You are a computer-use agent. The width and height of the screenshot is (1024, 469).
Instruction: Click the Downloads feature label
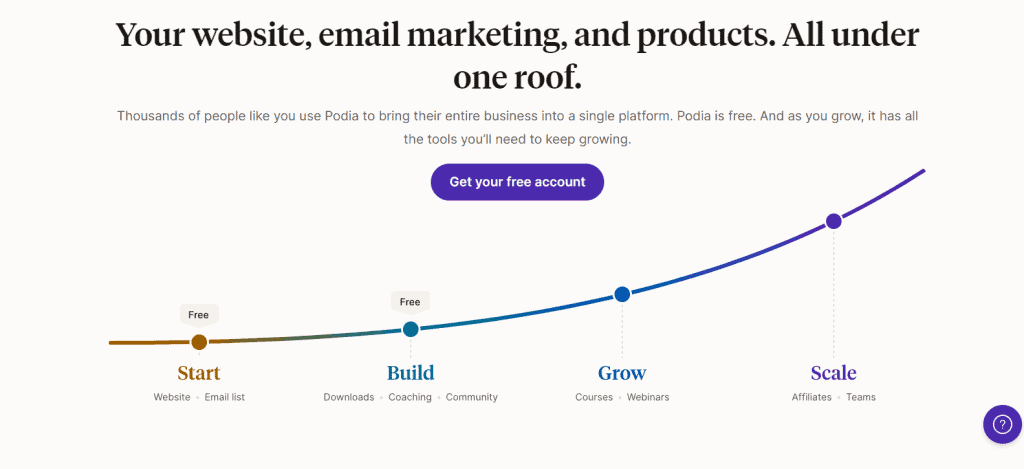pos(349,397)
